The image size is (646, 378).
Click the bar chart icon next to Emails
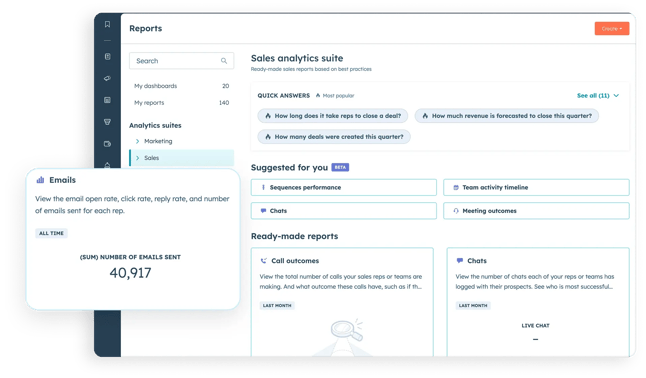[x=40, y=180]
